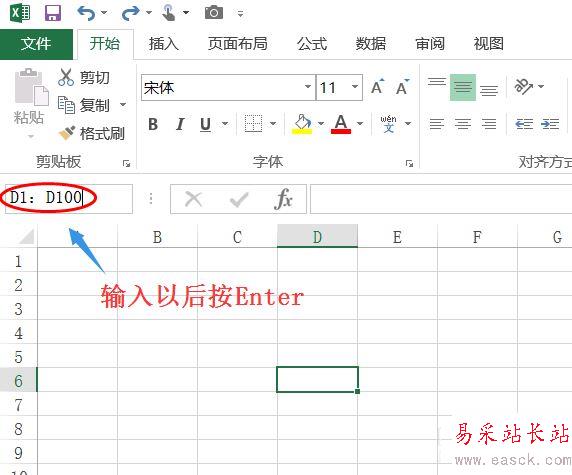Toggle Underline formatting

[x=205, y=124]
